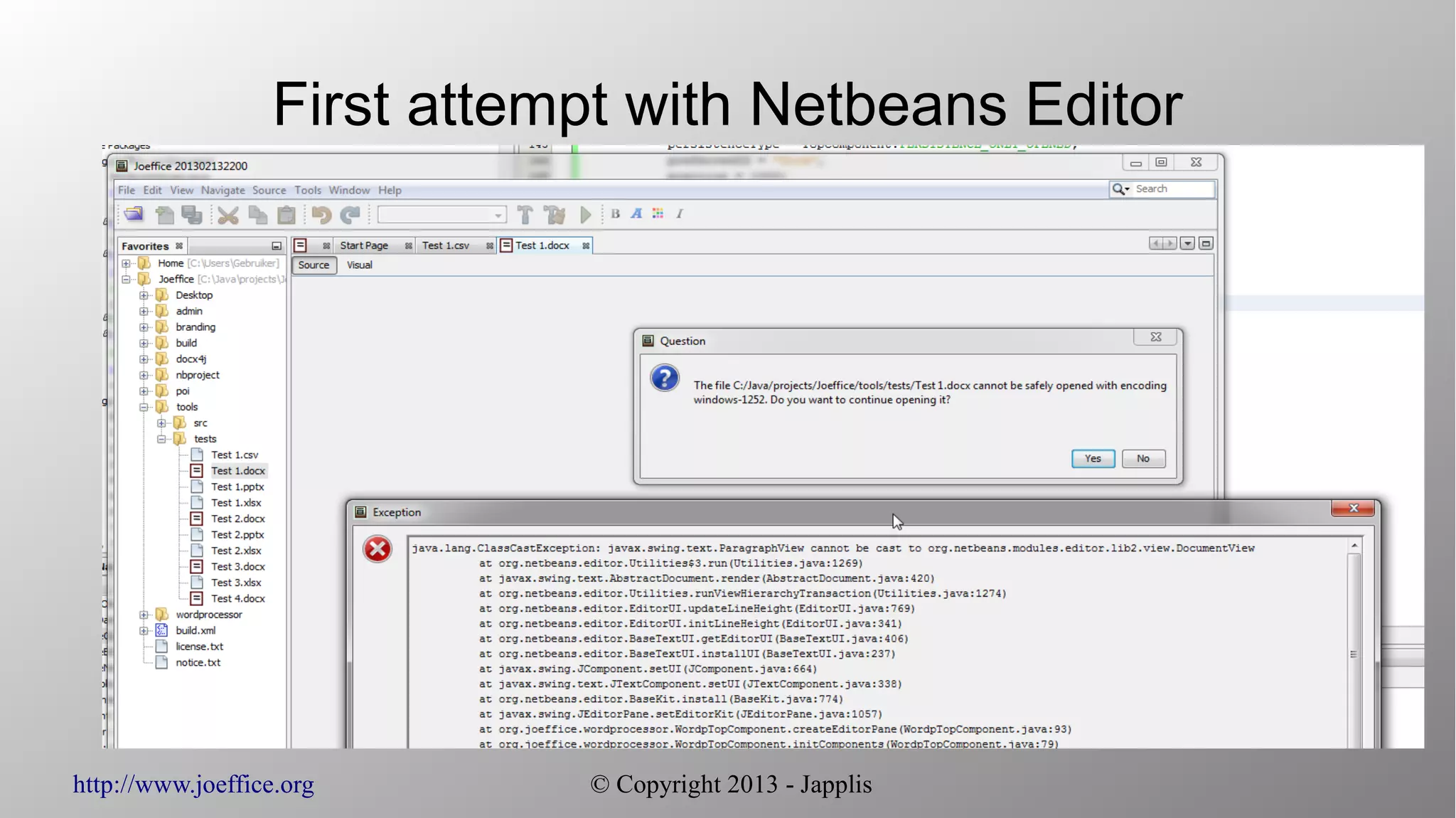The height and width of the screenshot is (818, 1456).
Task: Open the toolbar configuration combo box
Action: 442,214
